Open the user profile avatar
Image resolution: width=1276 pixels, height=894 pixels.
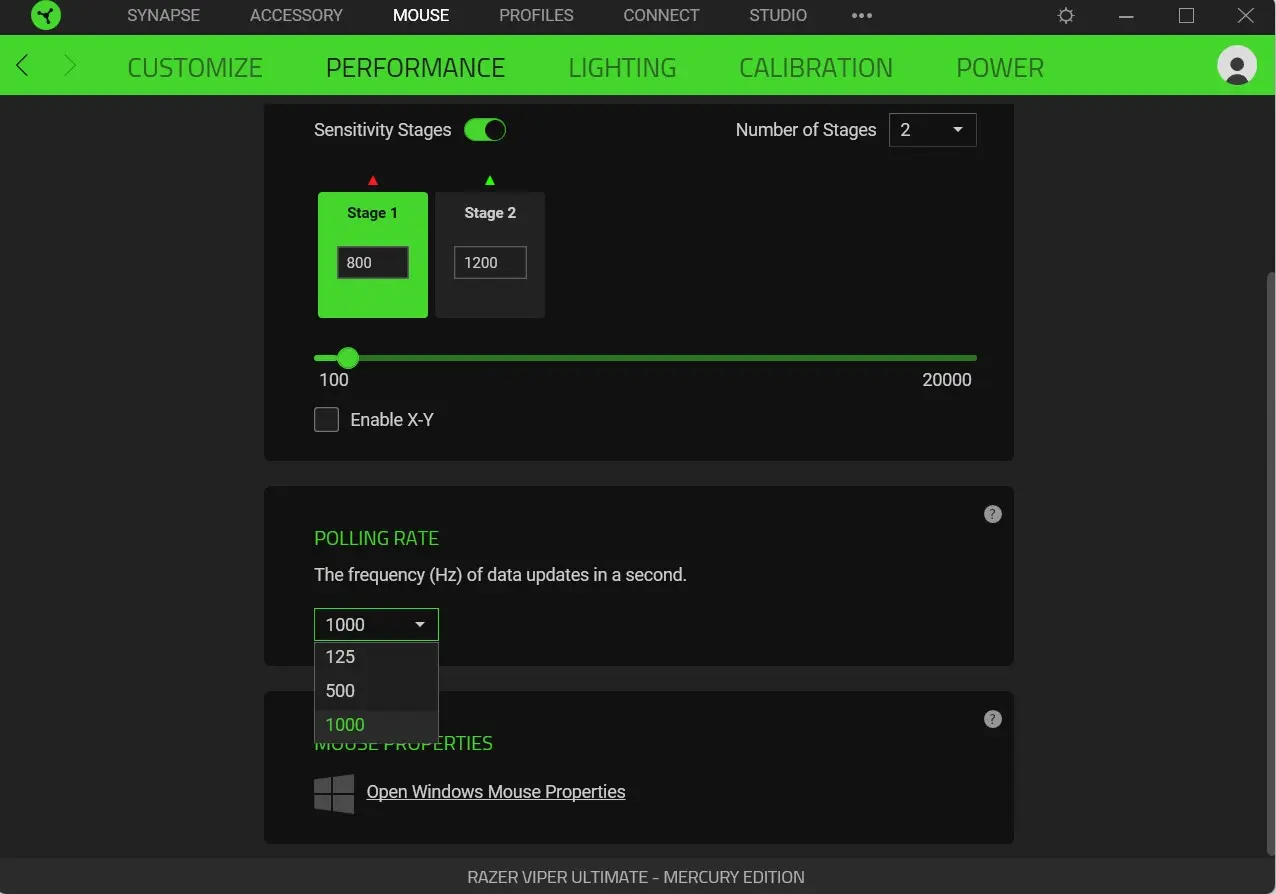coord(1236,66)
